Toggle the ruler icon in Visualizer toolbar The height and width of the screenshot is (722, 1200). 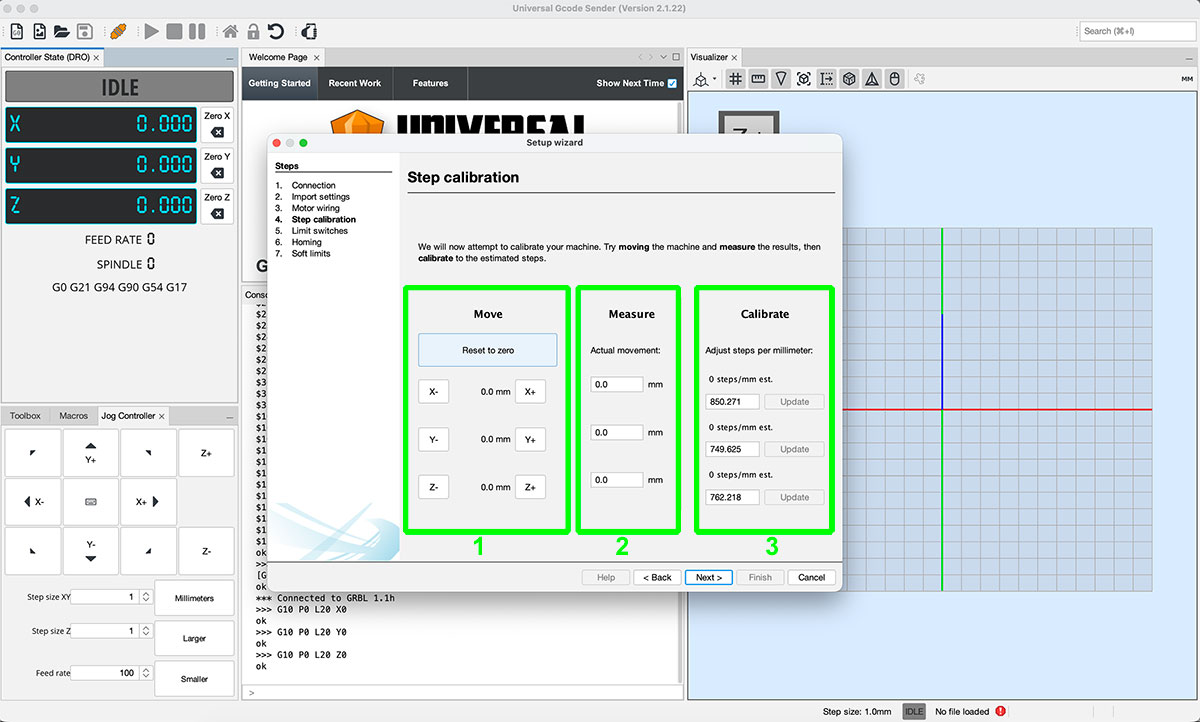pos(758,79)
